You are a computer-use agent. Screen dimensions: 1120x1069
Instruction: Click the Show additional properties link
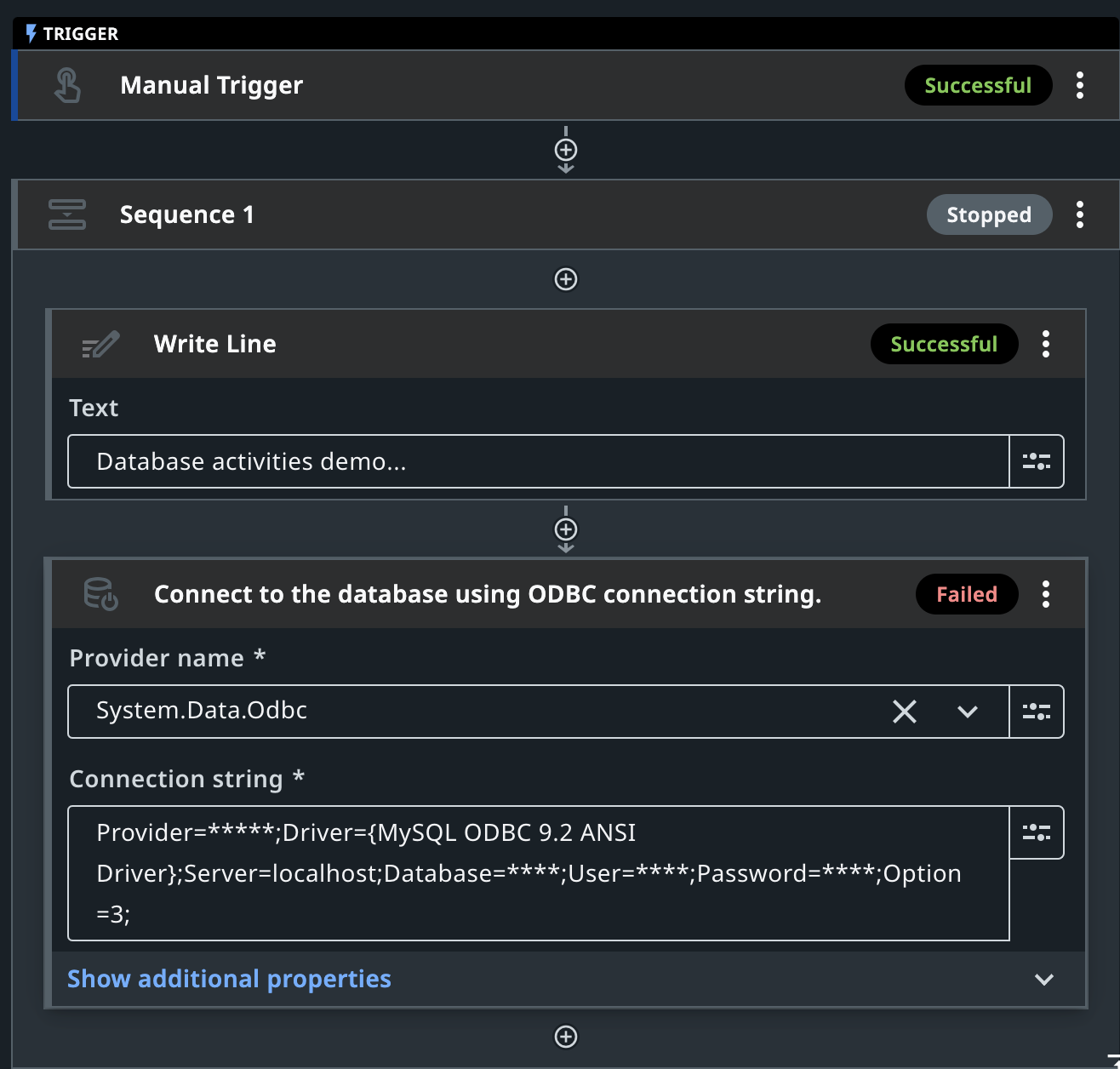pyautogui.click(x=229, y=980)
